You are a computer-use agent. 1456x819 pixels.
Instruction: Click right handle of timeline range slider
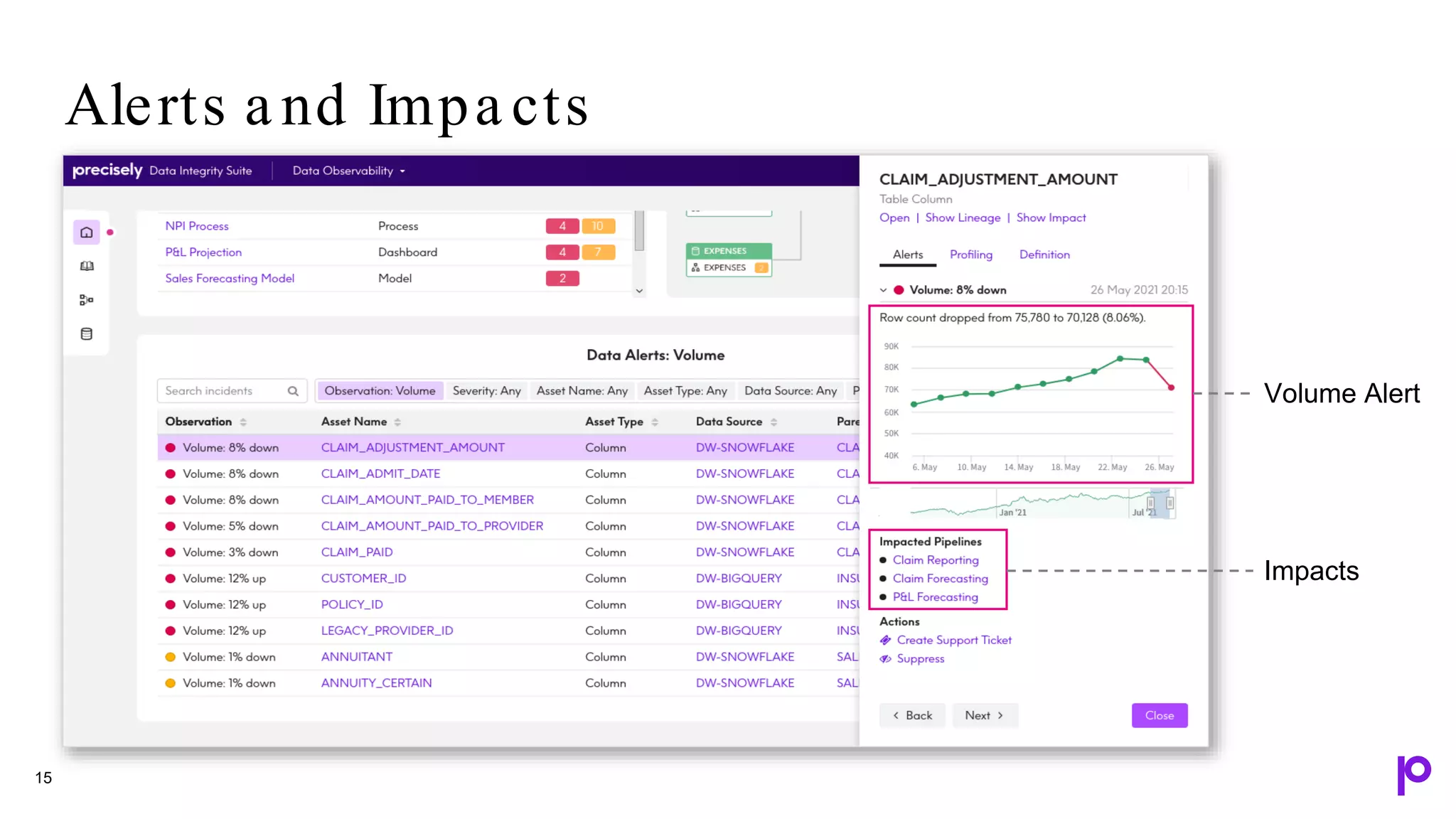1169,503
